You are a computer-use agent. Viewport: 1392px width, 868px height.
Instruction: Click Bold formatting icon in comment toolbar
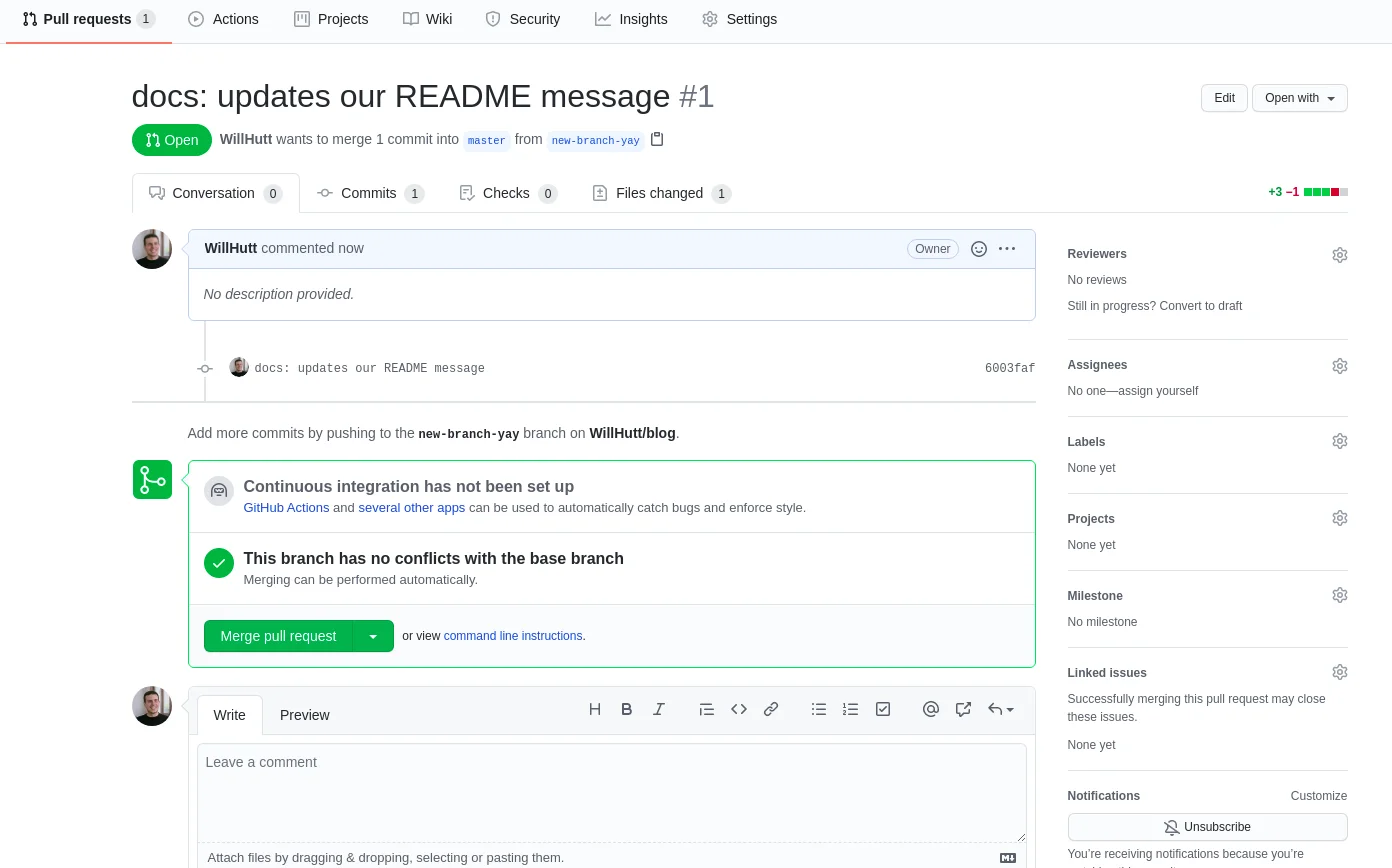coord(627,709)
